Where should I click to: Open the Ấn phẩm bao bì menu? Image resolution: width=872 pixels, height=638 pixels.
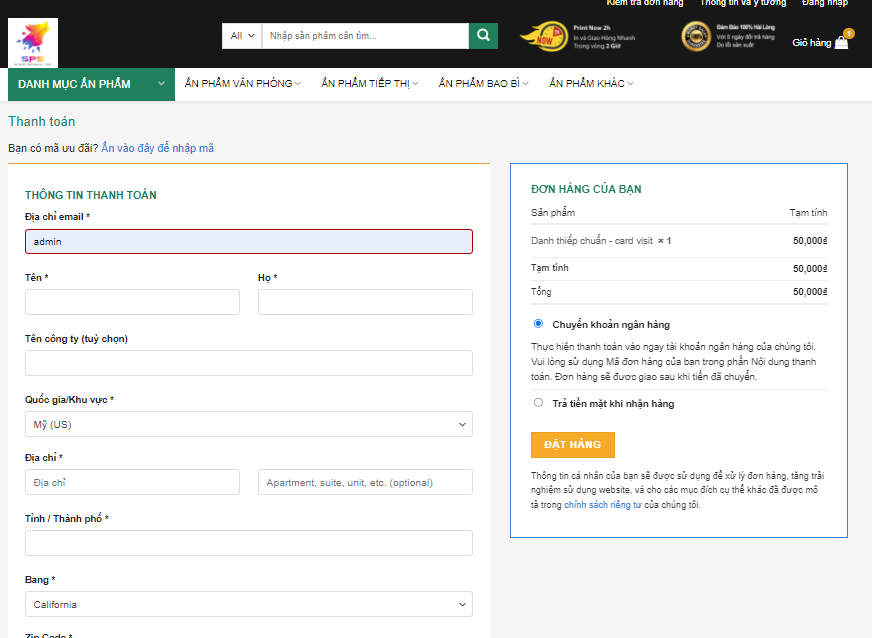483,84
